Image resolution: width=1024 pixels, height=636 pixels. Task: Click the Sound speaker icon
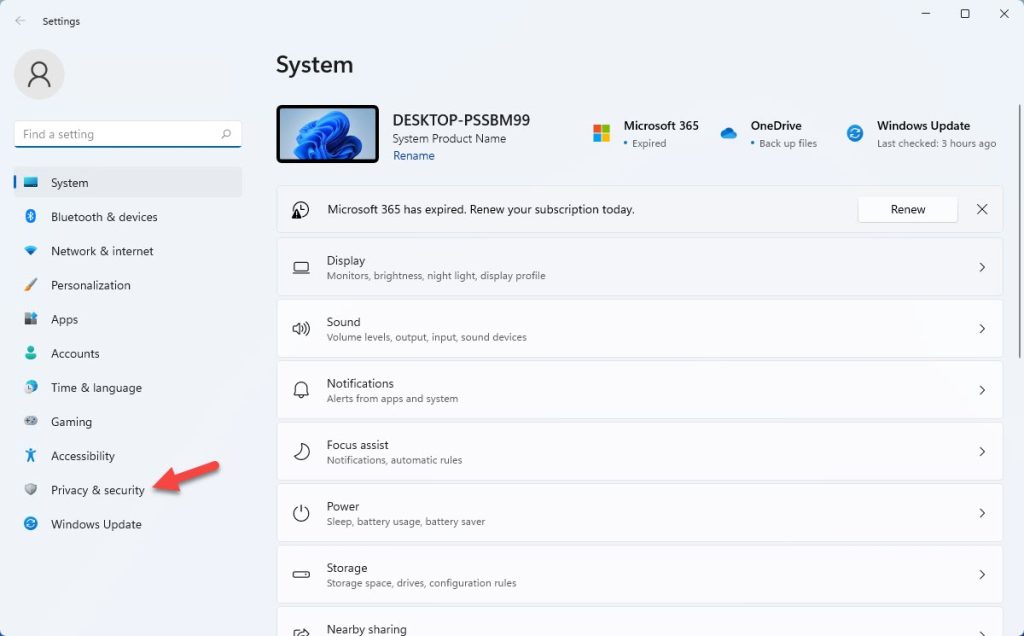pos(301,328)
